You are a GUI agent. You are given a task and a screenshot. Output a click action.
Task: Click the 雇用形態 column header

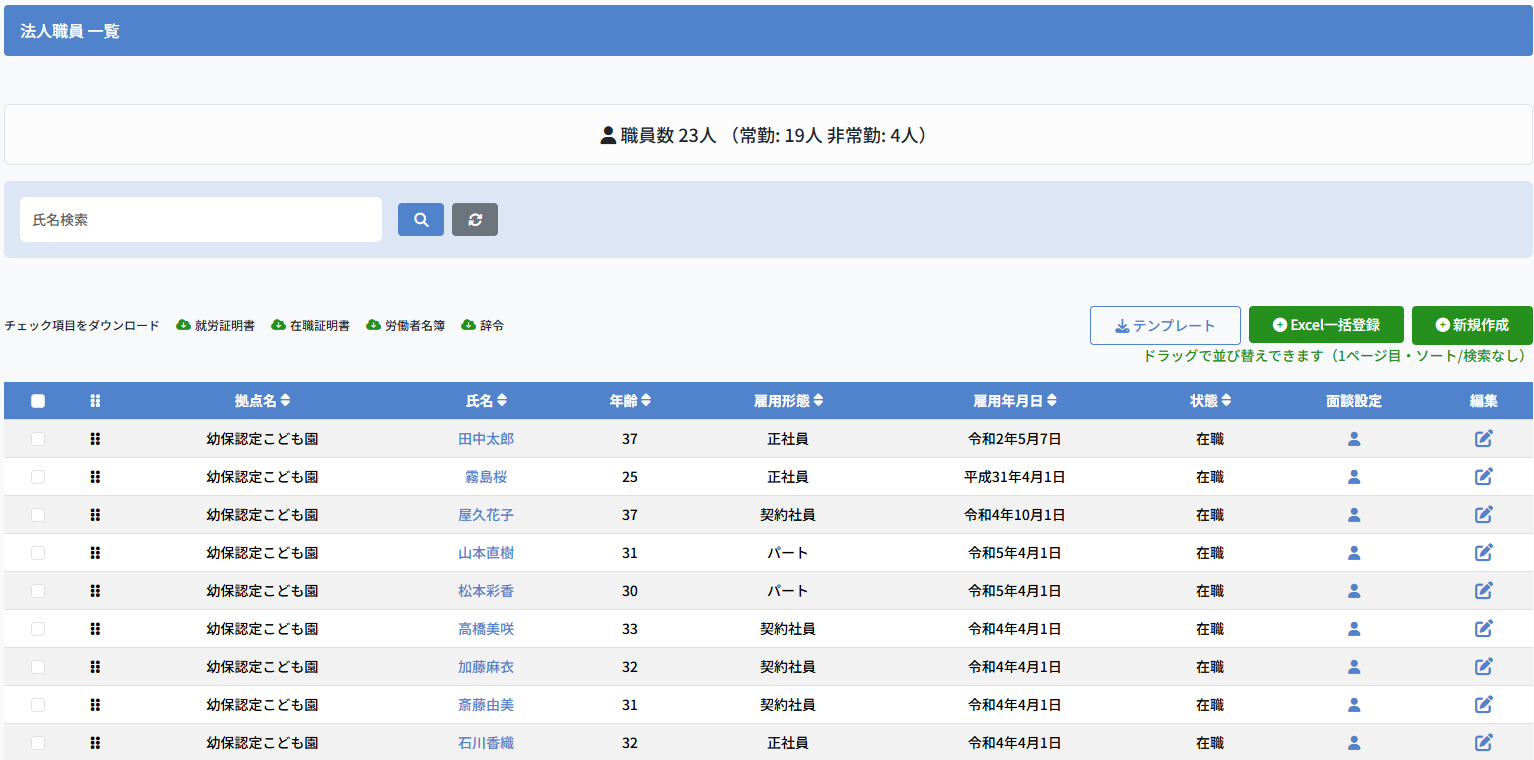click(786, 400)
